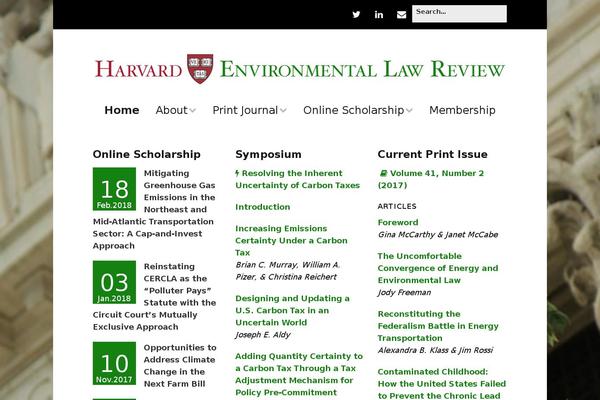Click authors Brian C. Murray, William A. Pizer
Viewport: 600px width, 400px height.
pyautogui.click(x=288, y=271)
